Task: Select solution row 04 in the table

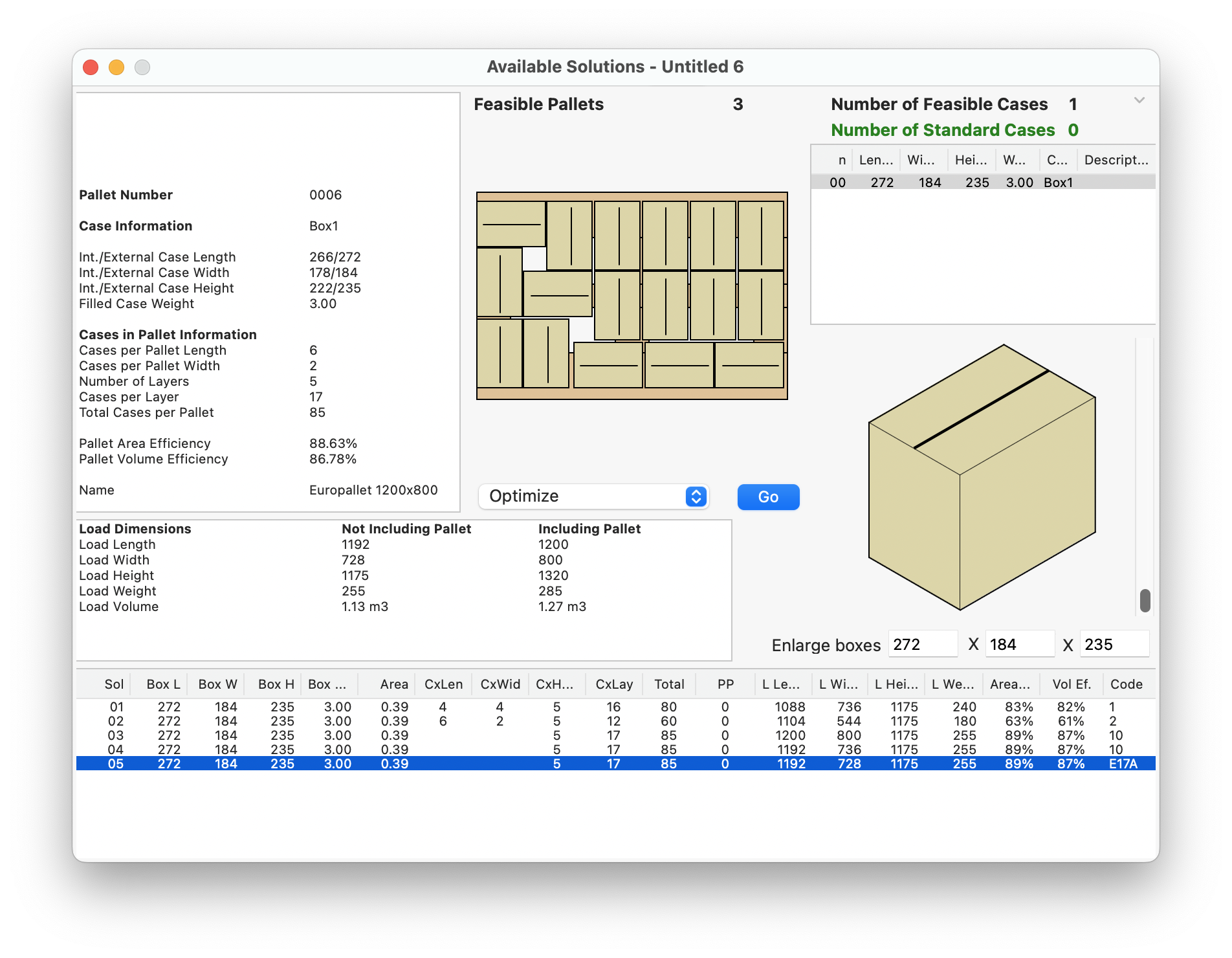Action: pos(615,750)
